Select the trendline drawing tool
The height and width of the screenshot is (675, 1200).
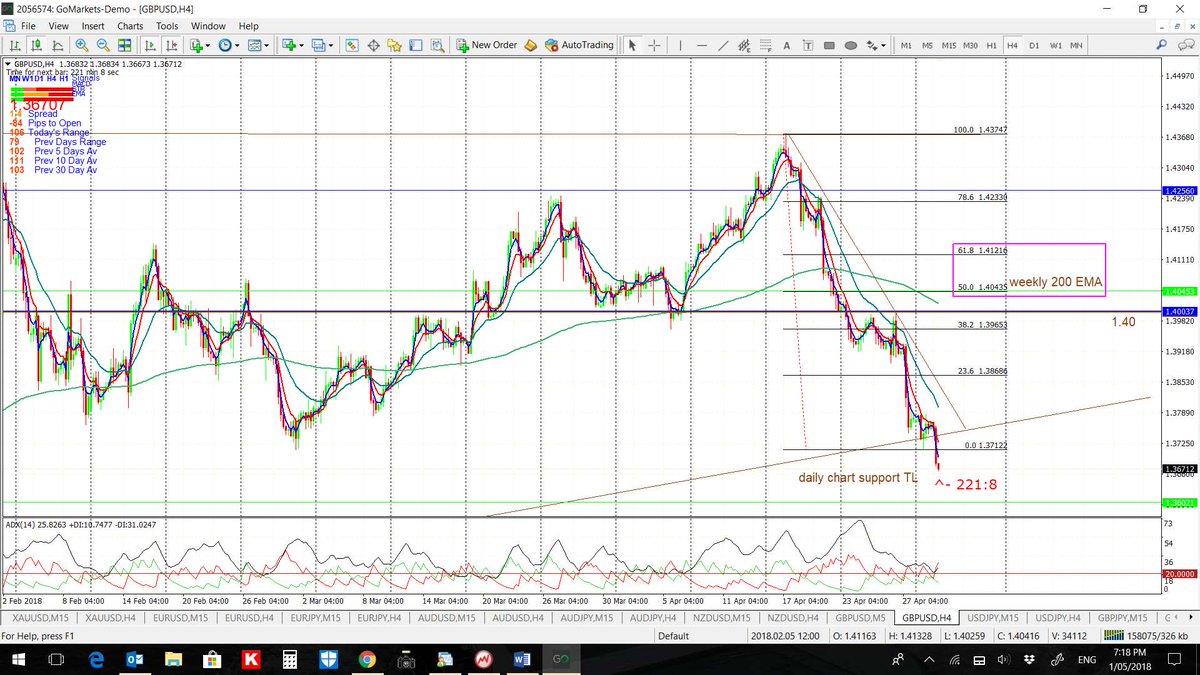pos(723,45)
